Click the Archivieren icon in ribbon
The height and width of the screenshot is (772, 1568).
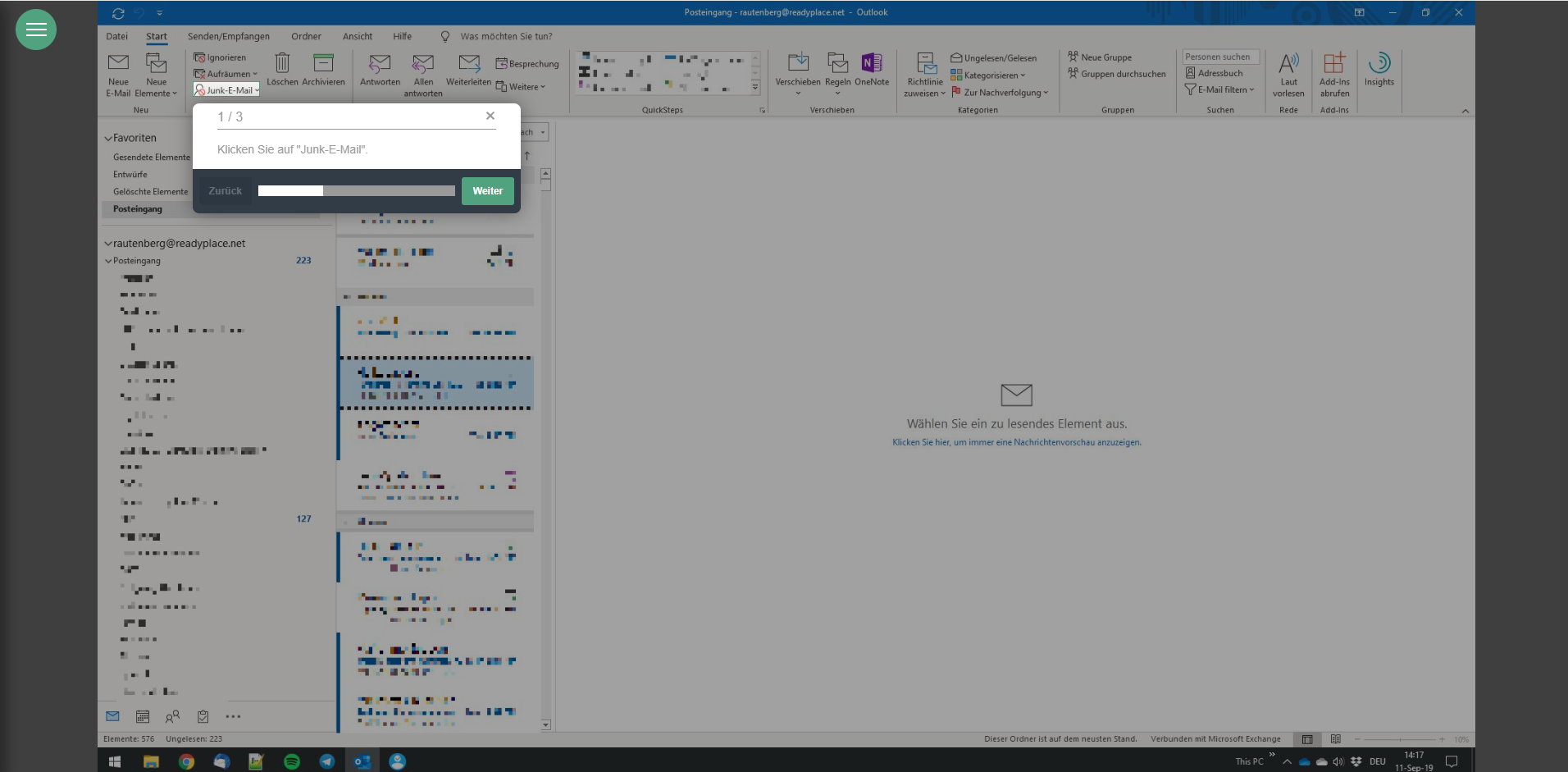click(x=323, y=64)
